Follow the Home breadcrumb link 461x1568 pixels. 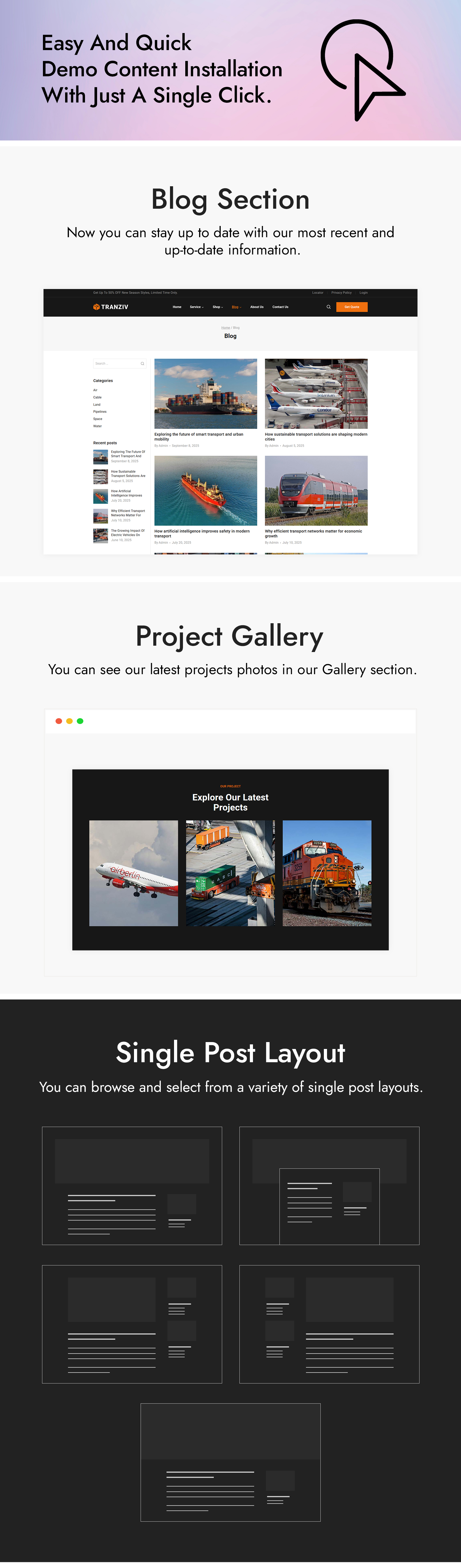pos(225,328)
